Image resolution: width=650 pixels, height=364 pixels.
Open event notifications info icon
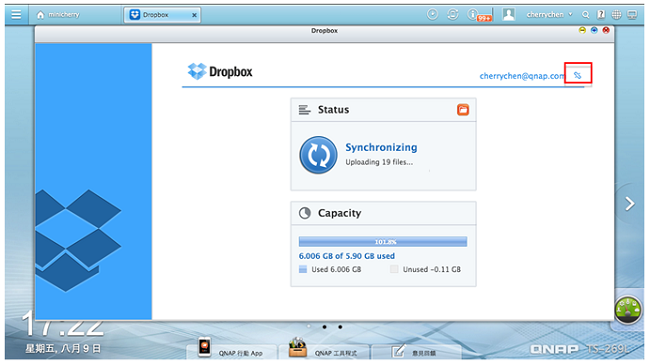pyautogui.click(x=472, y=15)
